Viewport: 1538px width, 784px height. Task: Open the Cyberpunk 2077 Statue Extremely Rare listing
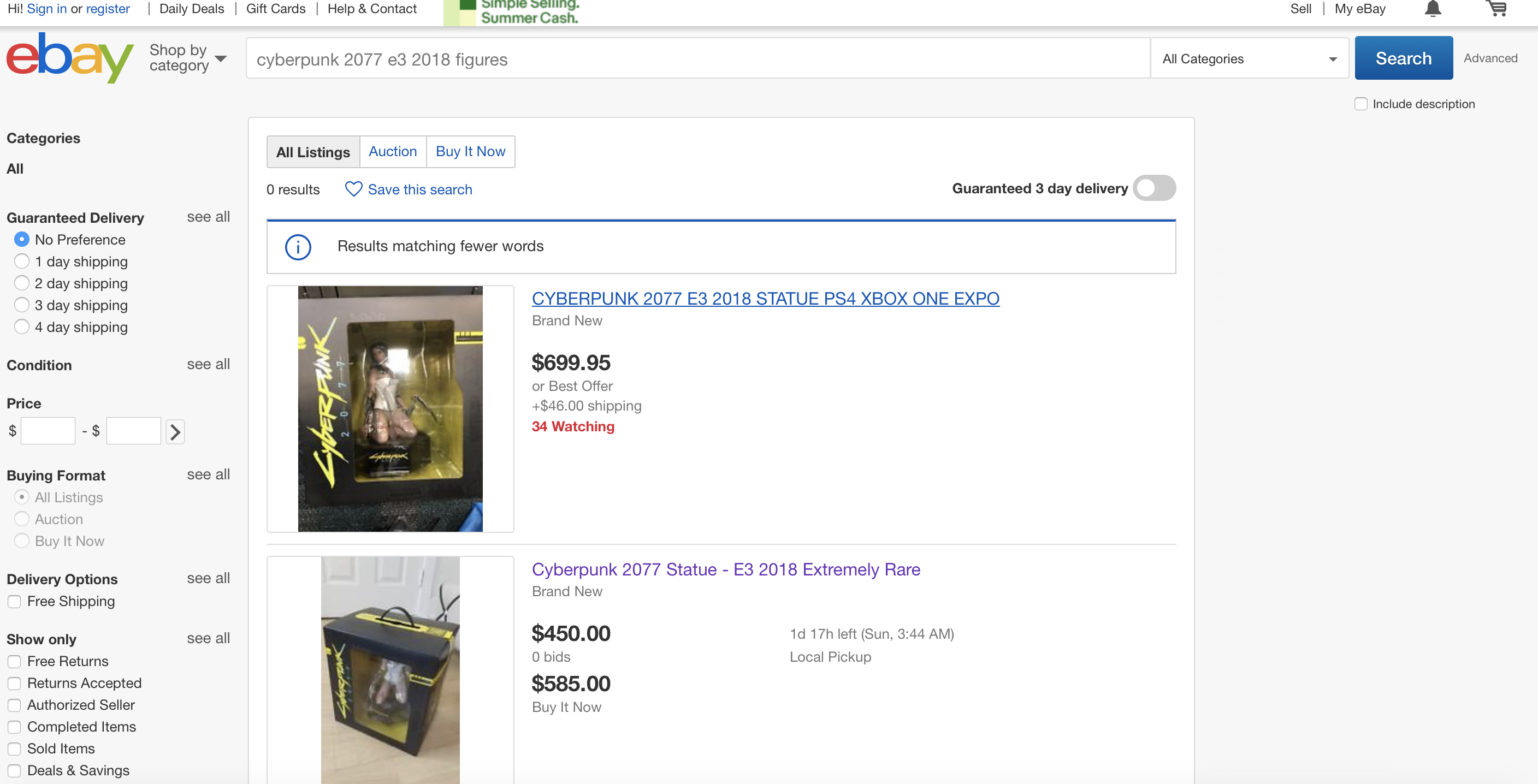(x=725, y=569)
